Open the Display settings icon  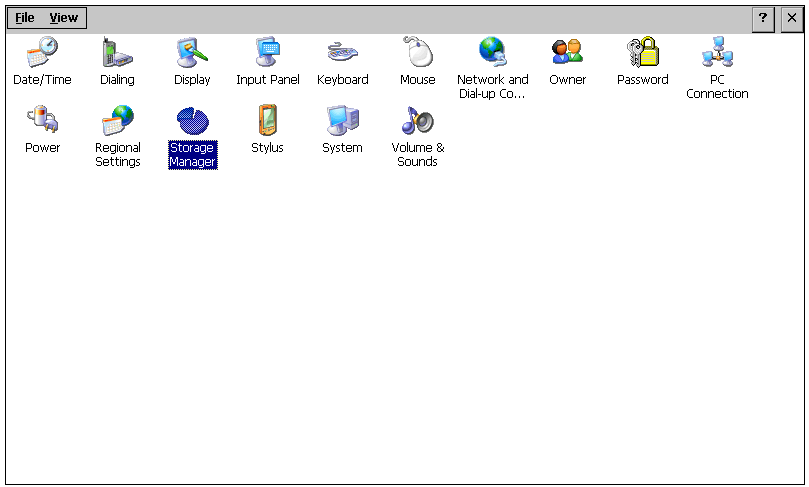(192, 53)
